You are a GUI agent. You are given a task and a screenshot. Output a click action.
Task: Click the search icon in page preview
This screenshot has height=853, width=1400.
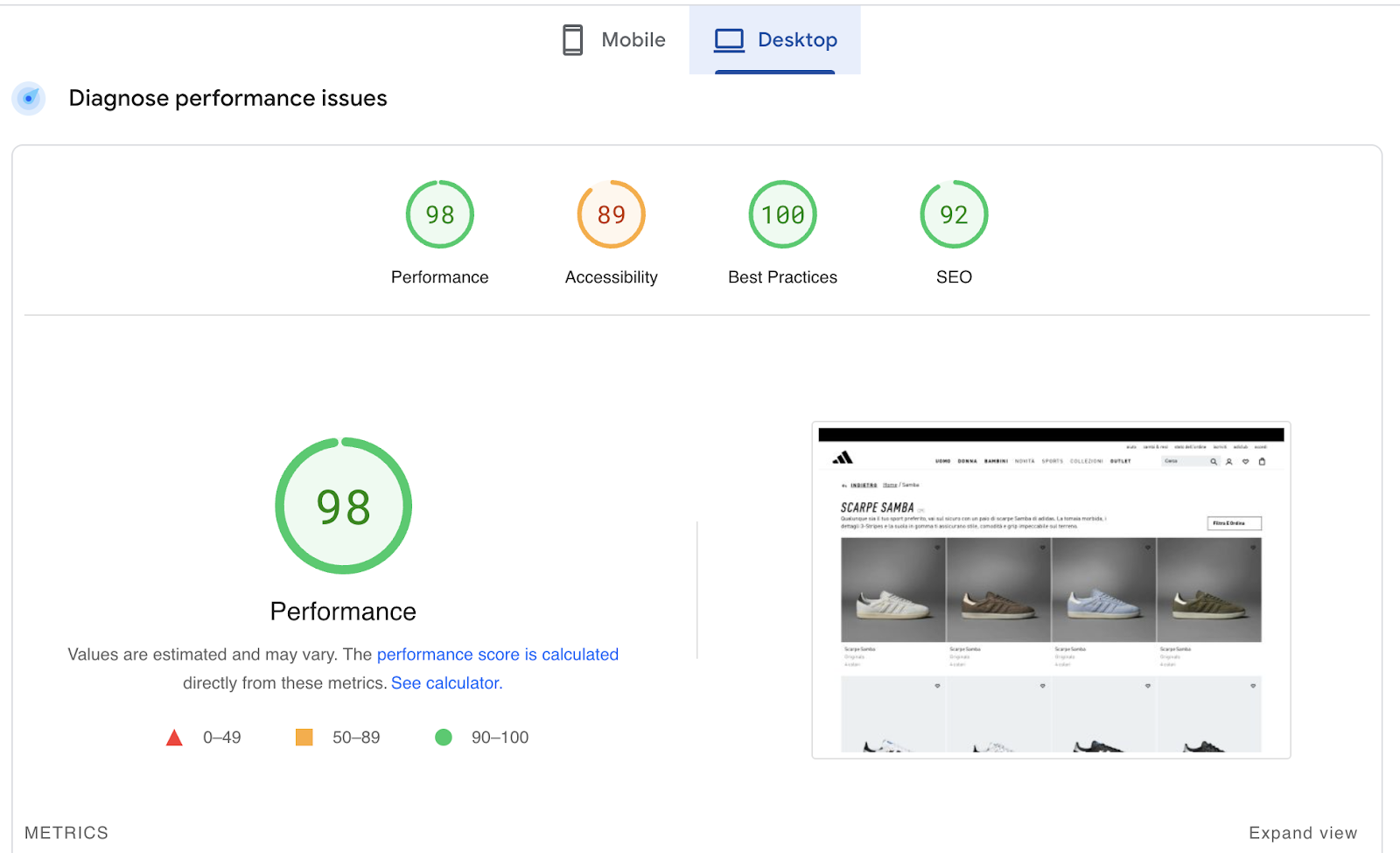(x=1214, y=461)
